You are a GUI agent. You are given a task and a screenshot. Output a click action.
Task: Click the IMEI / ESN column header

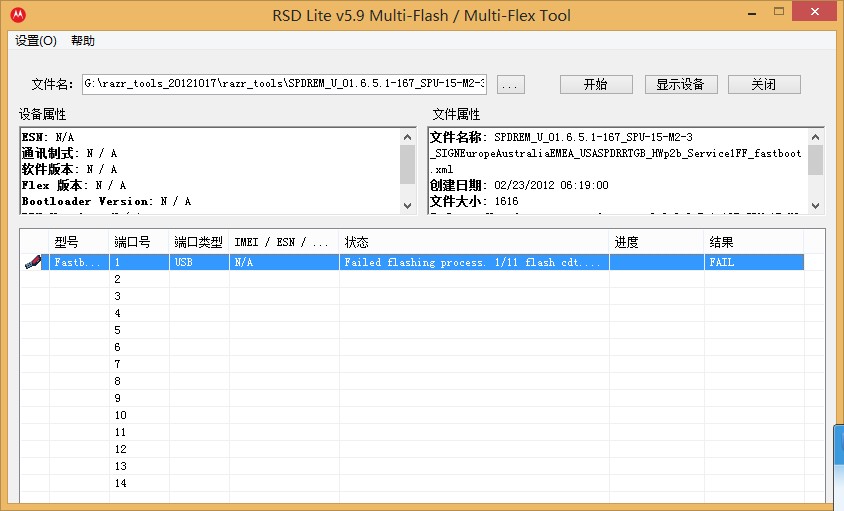pos(284,242)
